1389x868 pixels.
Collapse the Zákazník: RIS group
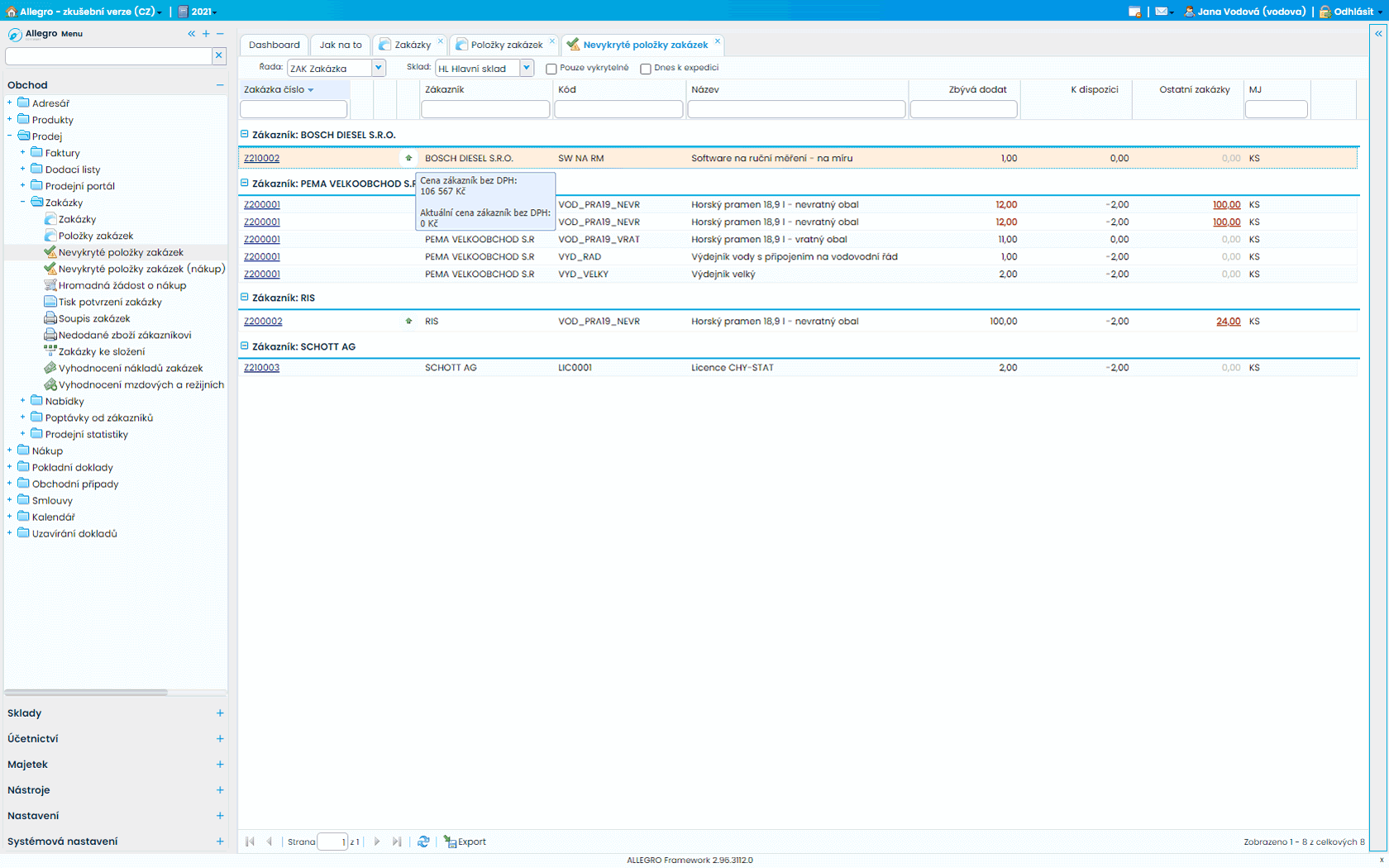coord(245,298)
